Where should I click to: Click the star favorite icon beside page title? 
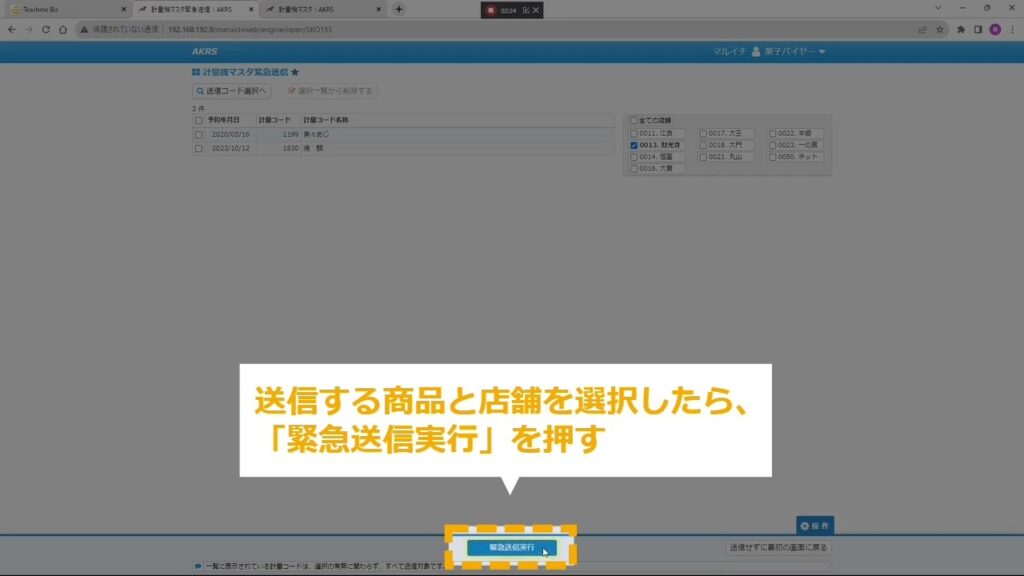point(295,73)
